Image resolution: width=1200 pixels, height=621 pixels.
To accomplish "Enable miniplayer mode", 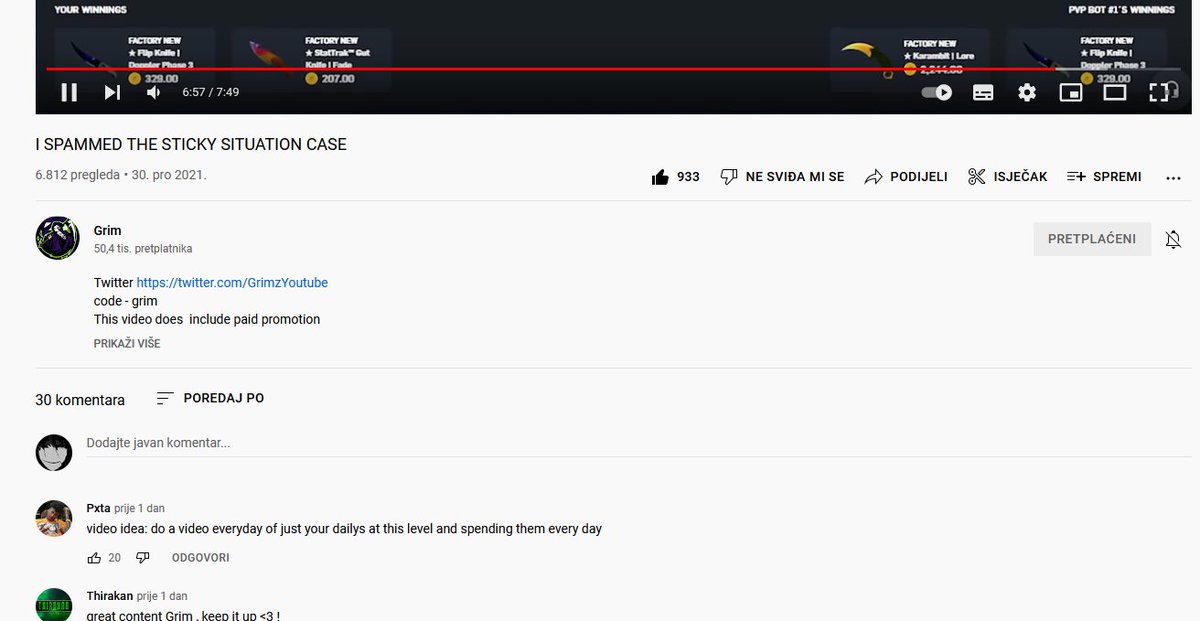I will (1071, 92).
